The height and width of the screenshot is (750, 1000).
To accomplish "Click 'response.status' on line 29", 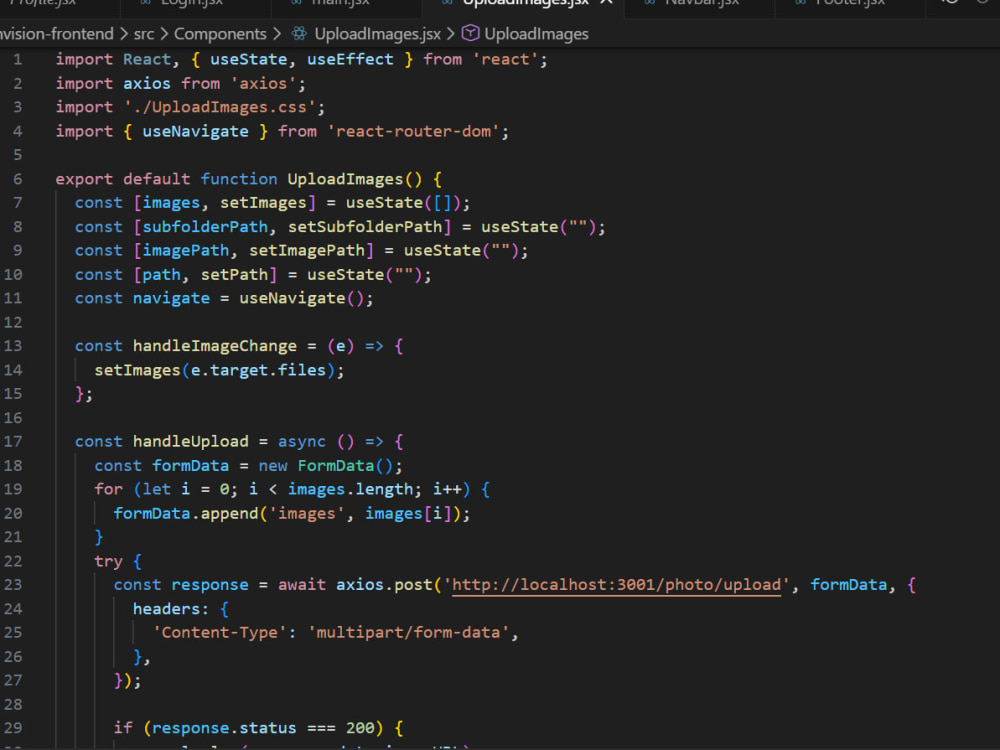I will coord(224,728).
